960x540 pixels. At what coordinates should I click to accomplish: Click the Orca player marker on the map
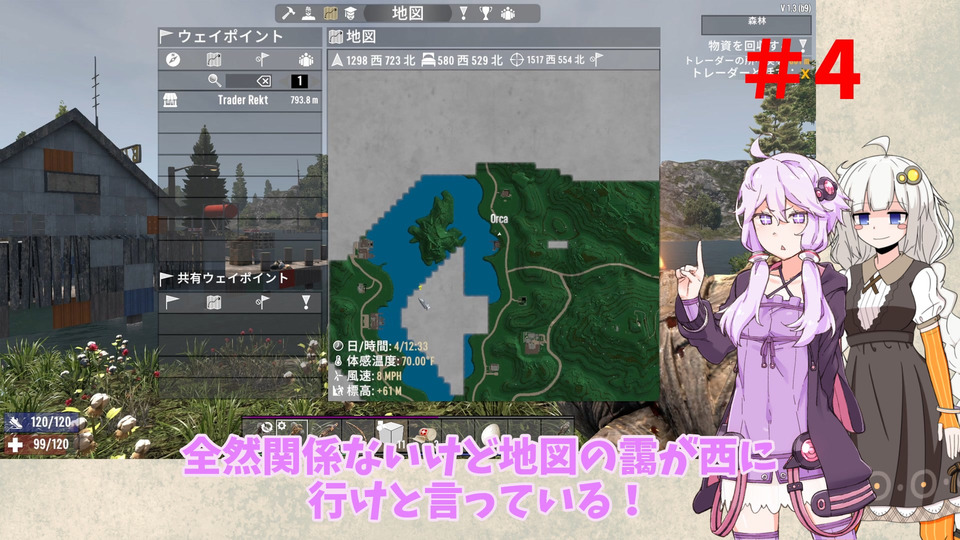tap(499, 233)
